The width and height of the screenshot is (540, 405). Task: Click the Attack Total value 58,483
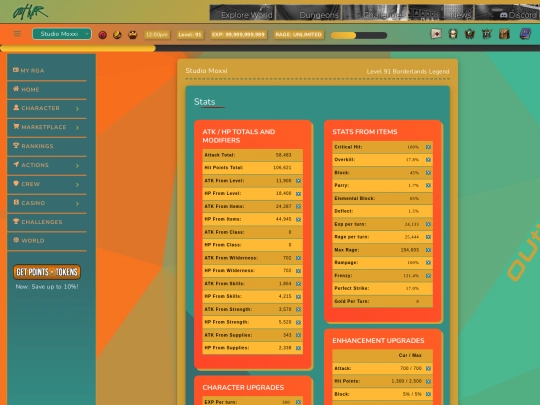tap(283, 155)
